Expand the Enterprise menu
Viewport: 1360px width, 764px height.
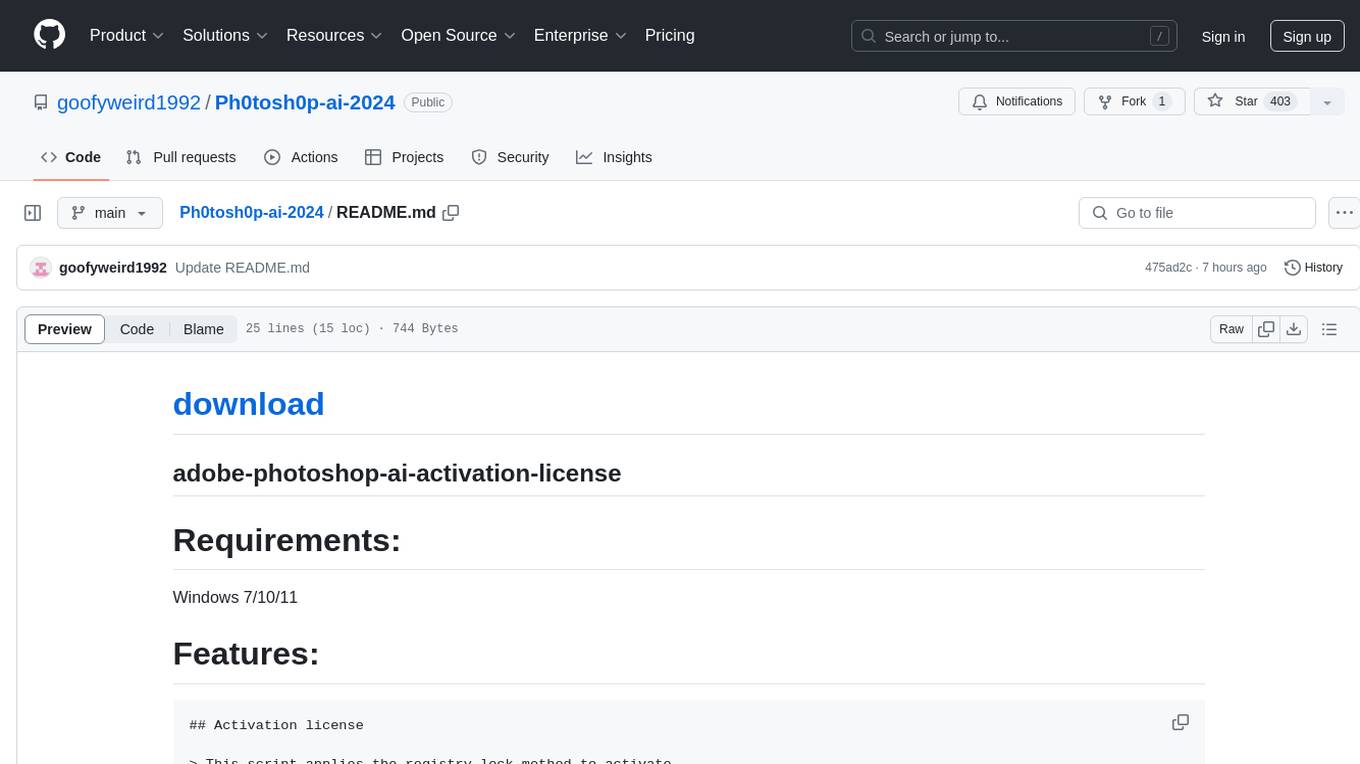coord(580,35)
